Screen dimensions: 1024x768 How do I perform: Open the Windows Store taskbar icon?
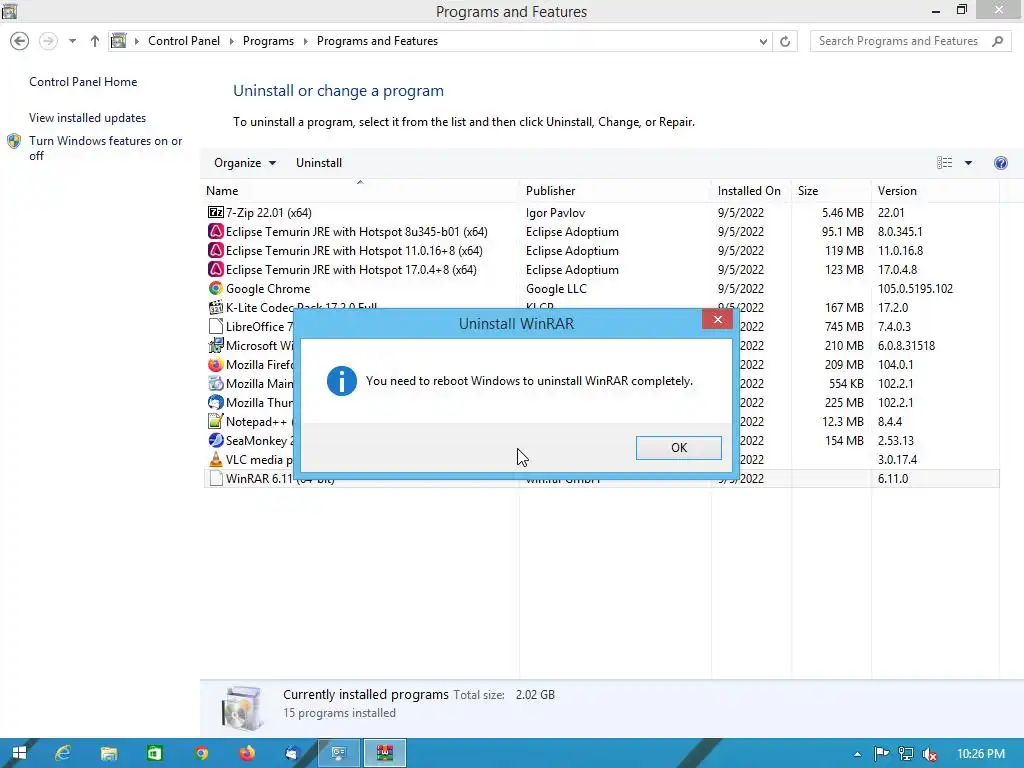(x=154, y=754)
